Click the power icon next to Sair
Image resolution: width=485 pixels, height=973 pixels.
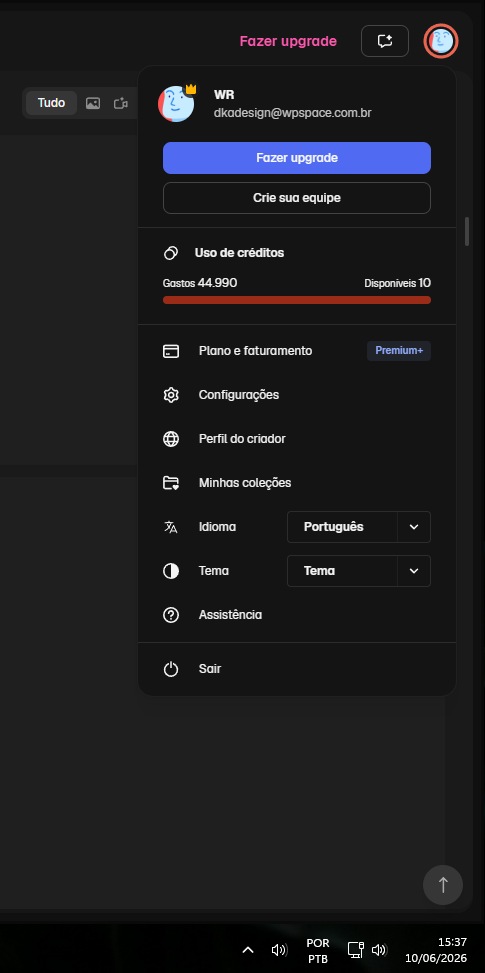171,670
